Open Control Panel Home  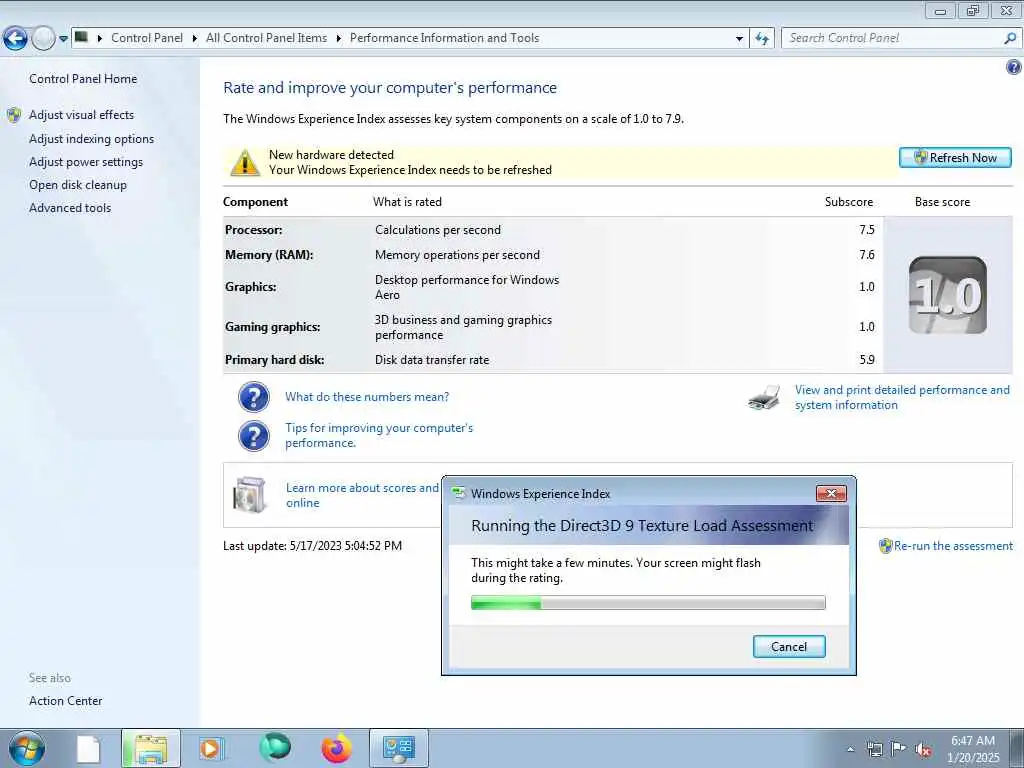pyautogui.click(x=83, y=79)
